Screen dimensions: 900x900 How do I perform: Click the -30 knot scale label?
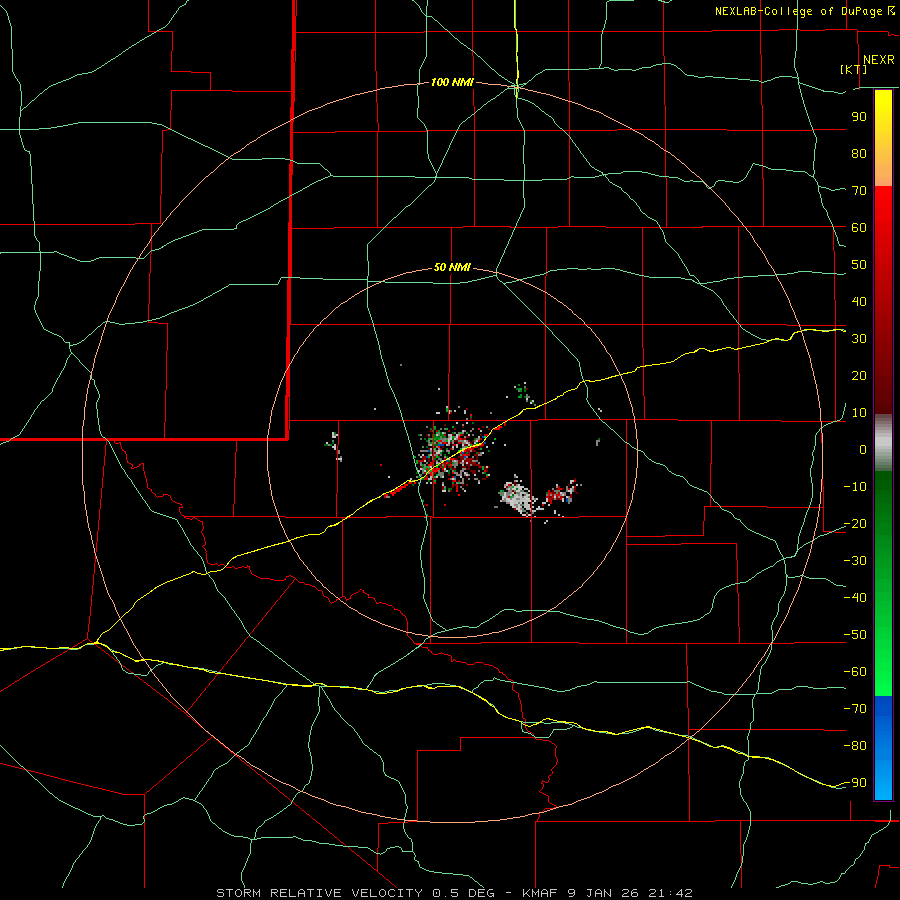(855, 561)
